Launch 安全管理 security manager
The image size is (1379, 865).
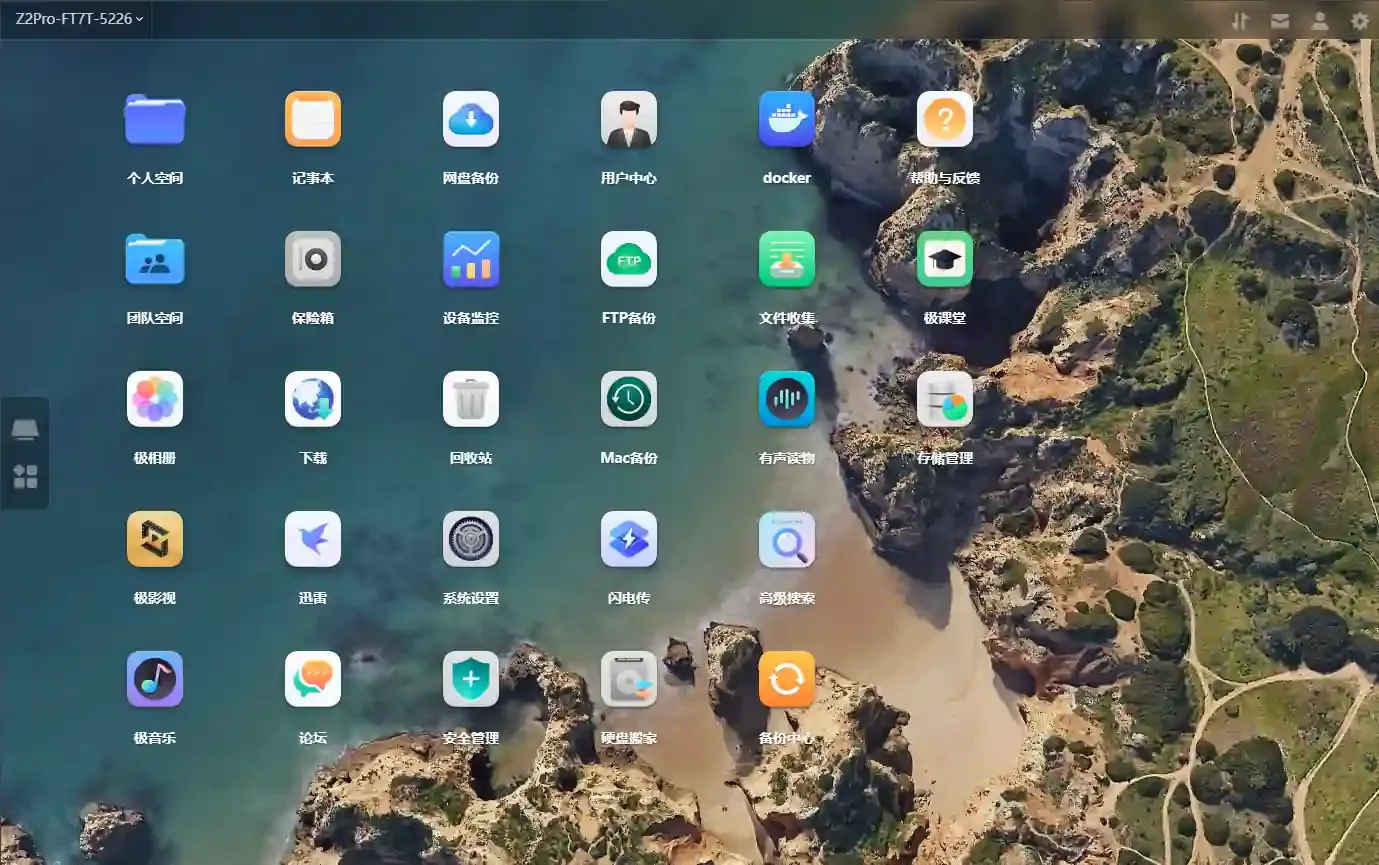(471, 680)
